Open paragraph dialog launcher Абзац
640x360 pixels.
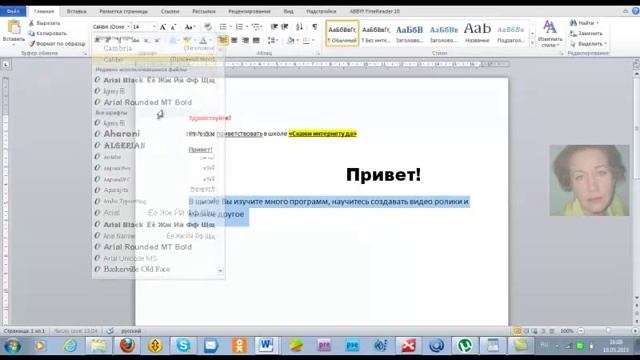[x=318, y=53]
